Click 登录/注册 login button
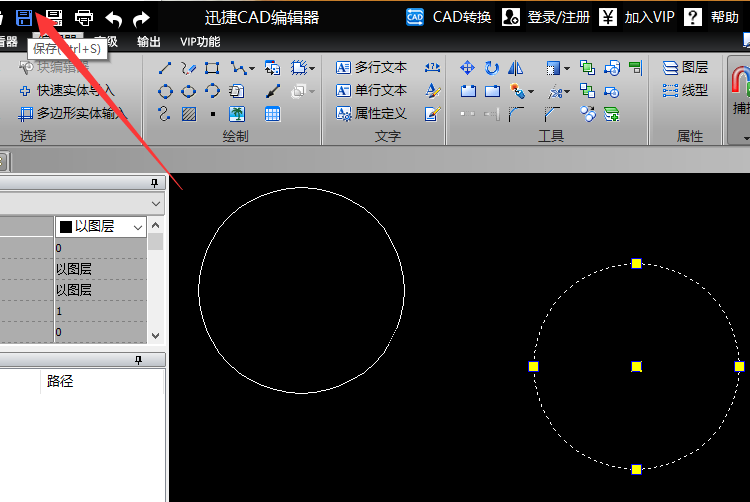The image size is (750, 502). pyautogui.click(x=546, y=18)
